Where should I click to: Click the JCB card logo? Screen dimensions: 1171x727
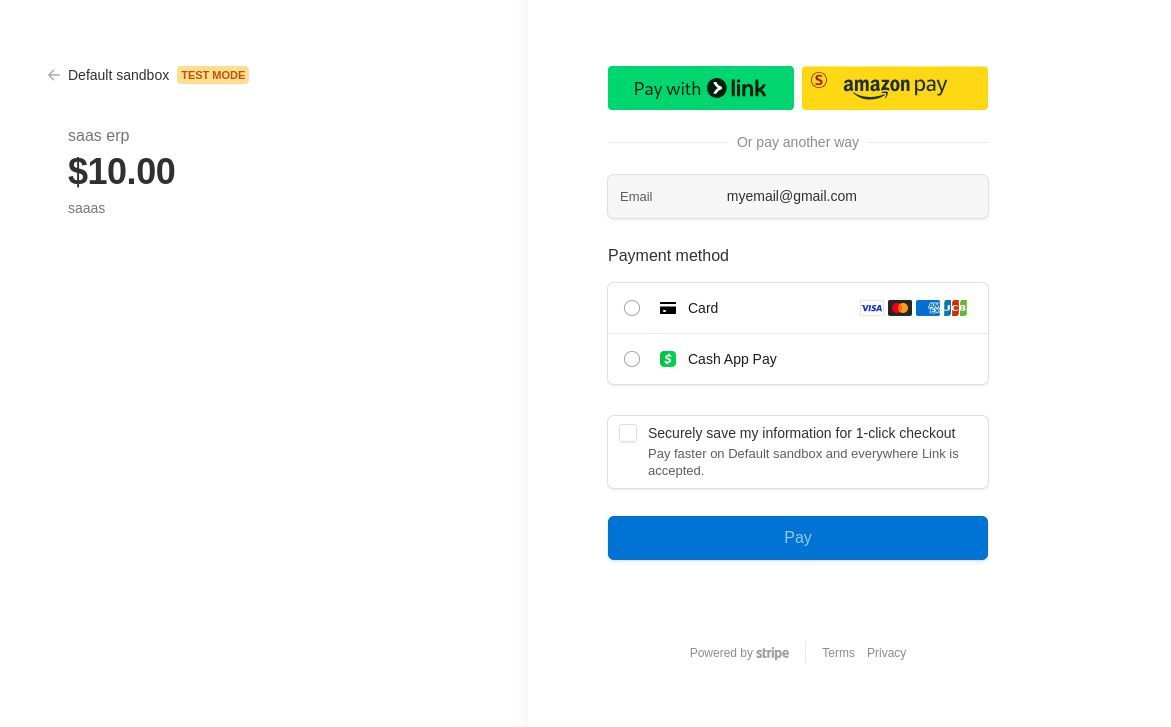[x=955, y=308]
